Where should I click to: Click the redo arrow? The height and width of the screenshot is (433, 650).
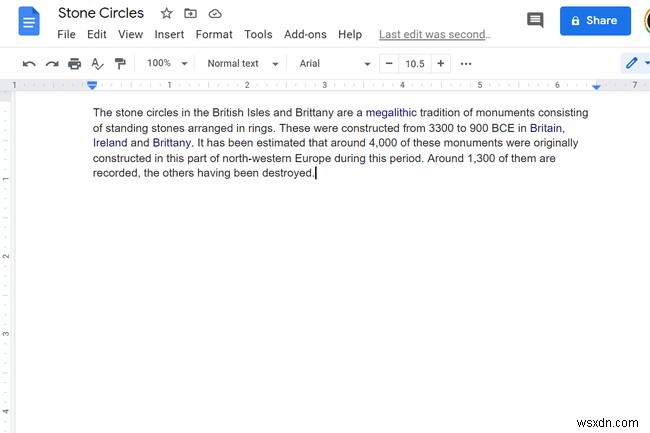click(x=52, y=64)
